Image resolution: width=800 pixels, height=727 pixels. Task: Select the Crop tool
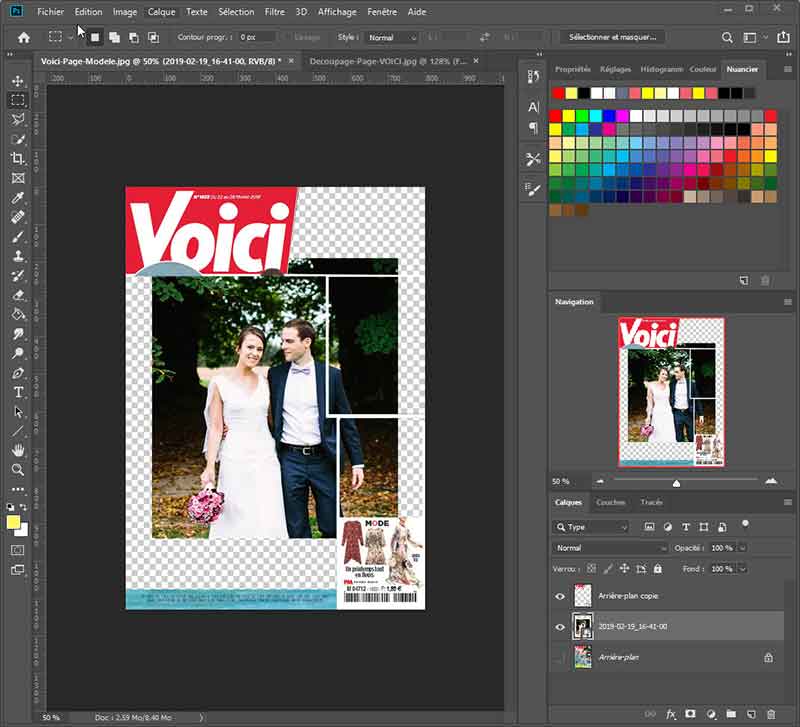click(x=18, y=159)
